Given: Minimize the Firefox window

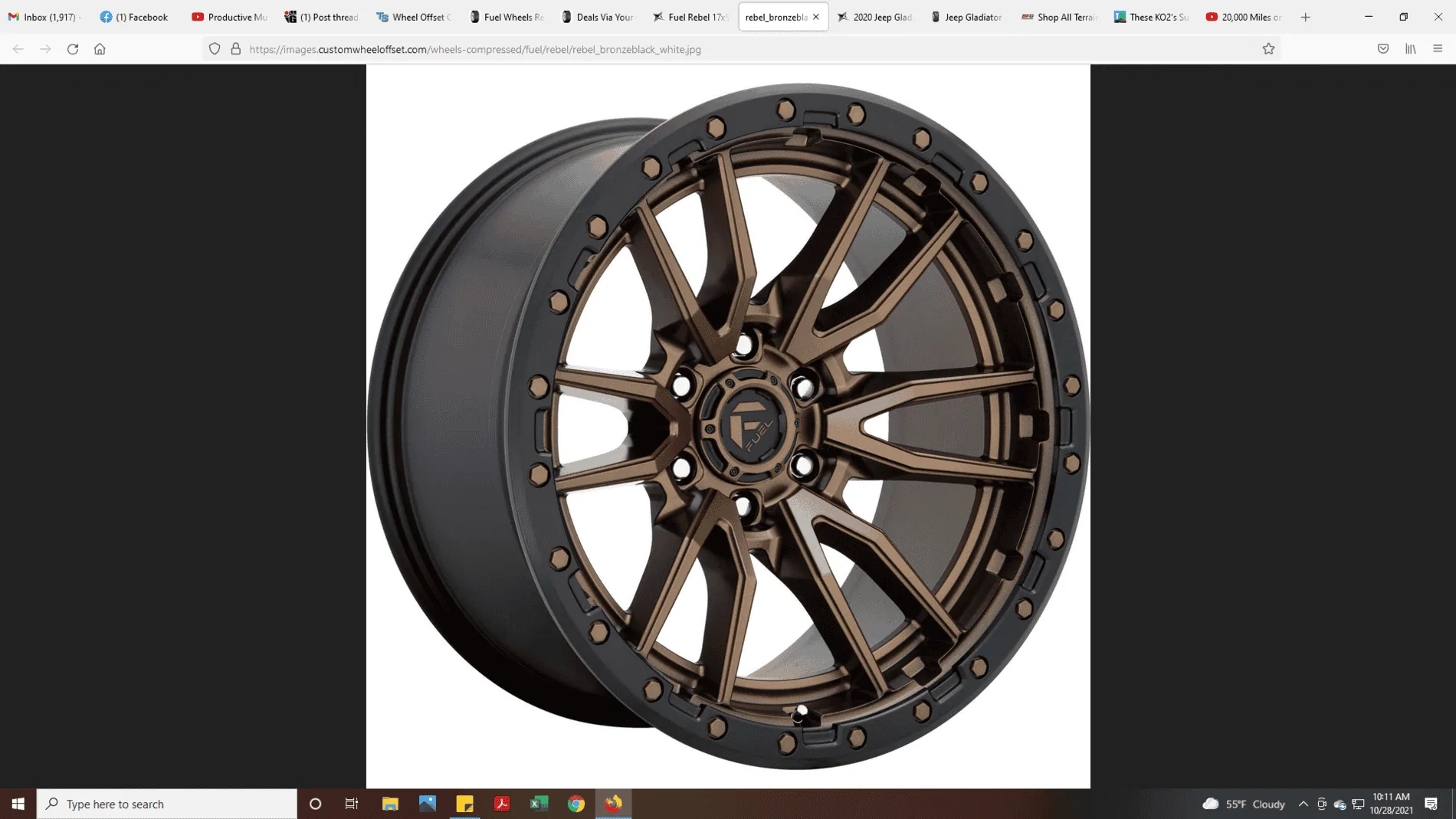Looking at the screenshot, I should [1369, 17].
